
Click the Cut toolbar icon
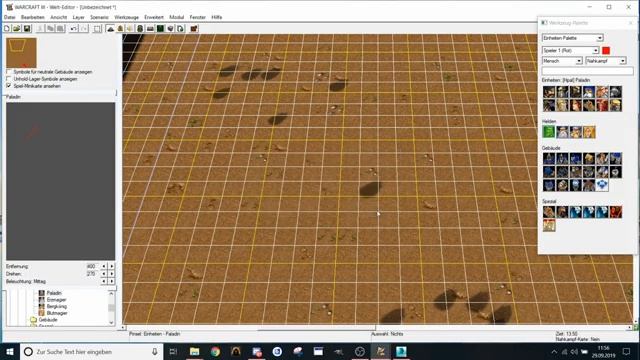click(x=40, y=29)
